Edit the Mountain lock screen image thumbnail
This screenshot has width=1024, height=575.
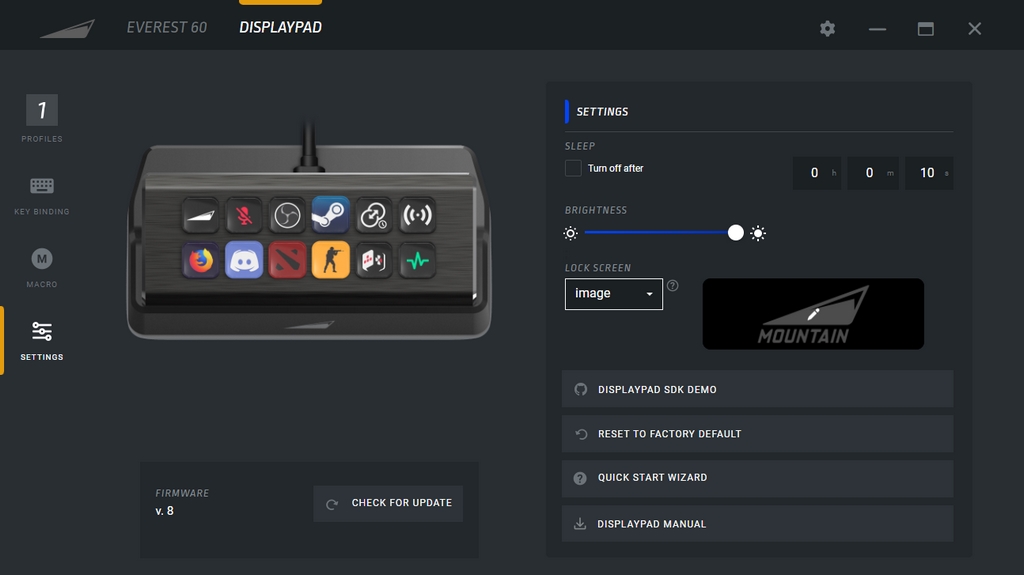click(x=813, y=314)
